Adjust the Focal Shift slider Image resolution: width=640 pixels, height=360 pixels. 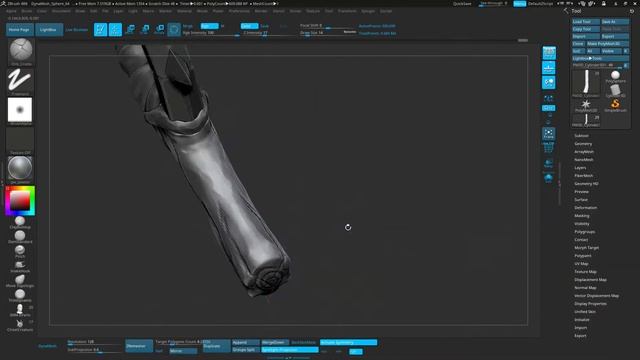(x=328, y=26)
